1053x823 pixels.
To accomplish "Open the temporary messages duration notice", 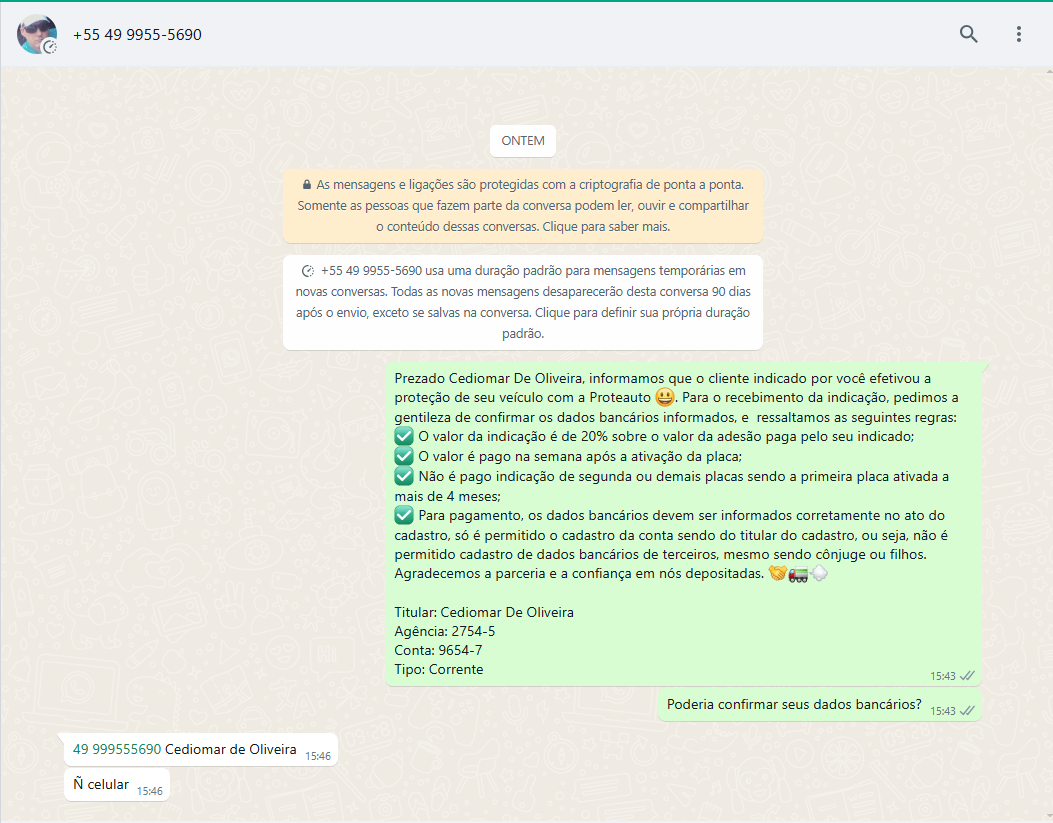I will [523, 302].
